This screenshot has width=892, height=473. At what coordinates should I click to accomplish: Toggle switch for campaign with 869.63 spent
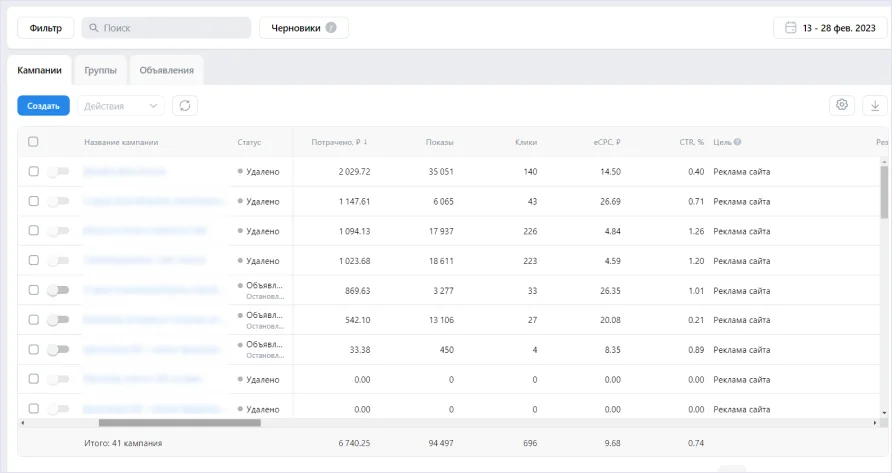tap(58, 290)
